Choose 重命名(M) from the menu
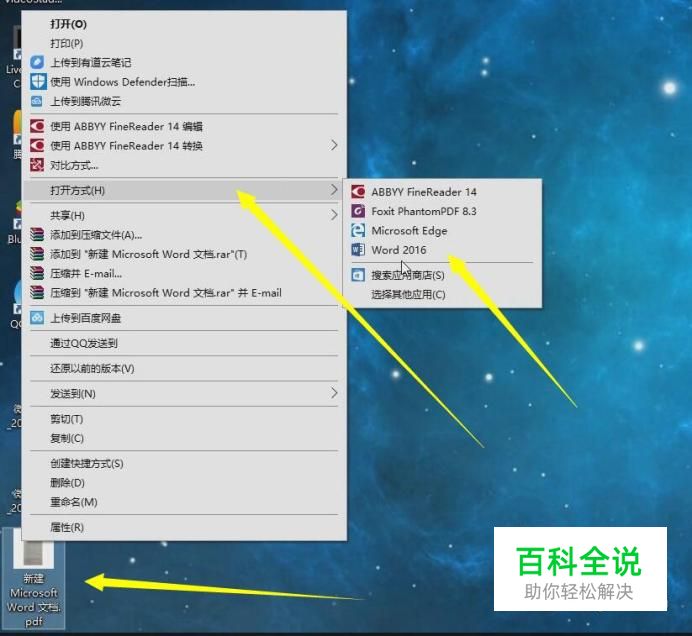 [184, 502]
